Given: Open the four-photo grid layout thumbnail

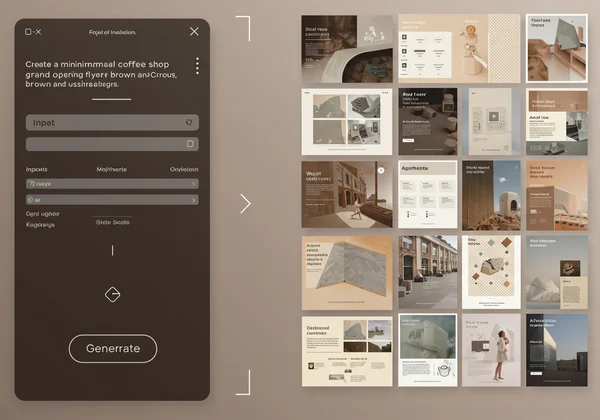Looking at the screenshot, I should click(347, 122).
